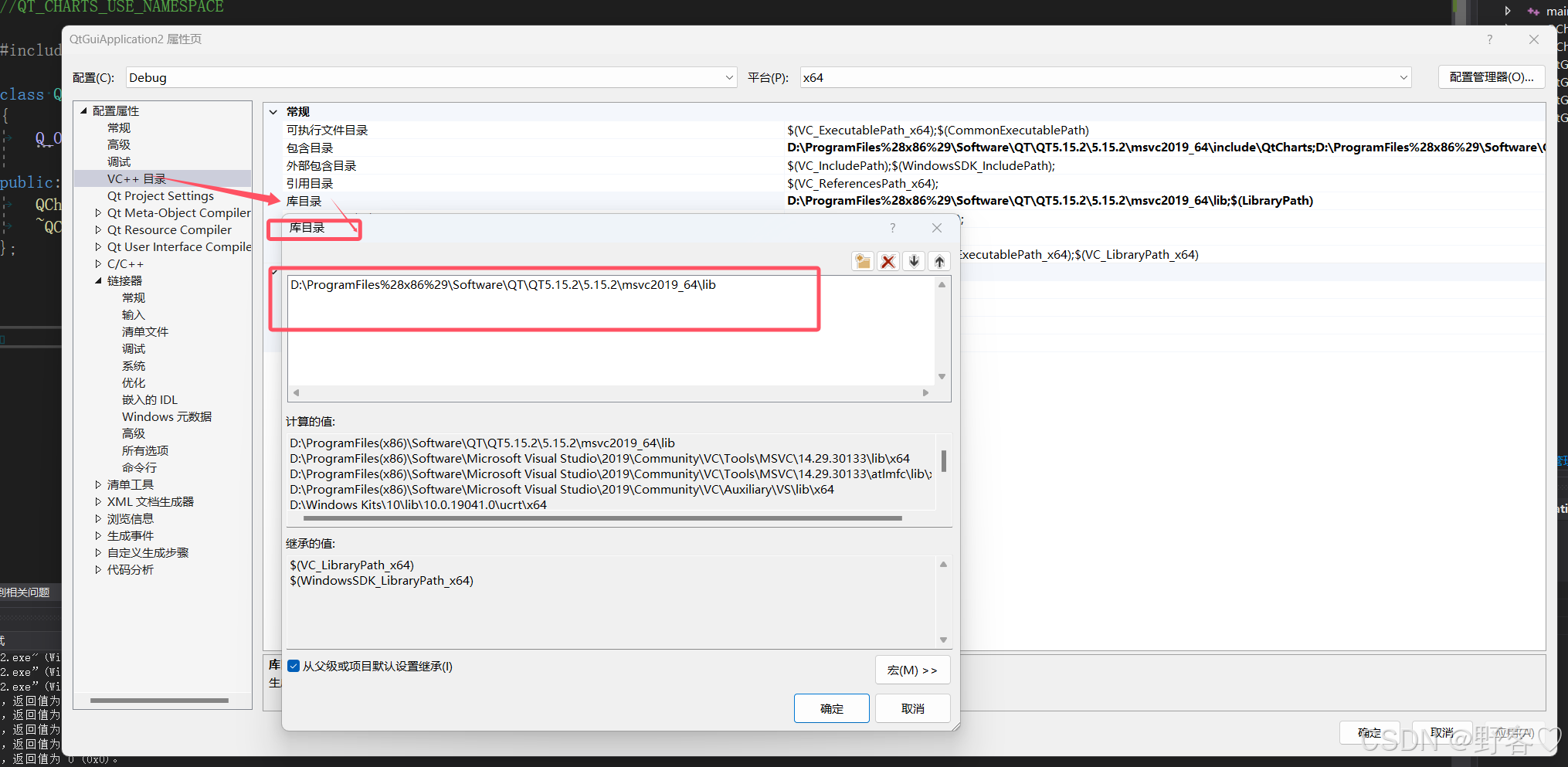Delete the selected path with red X icon

pos(888,261)
